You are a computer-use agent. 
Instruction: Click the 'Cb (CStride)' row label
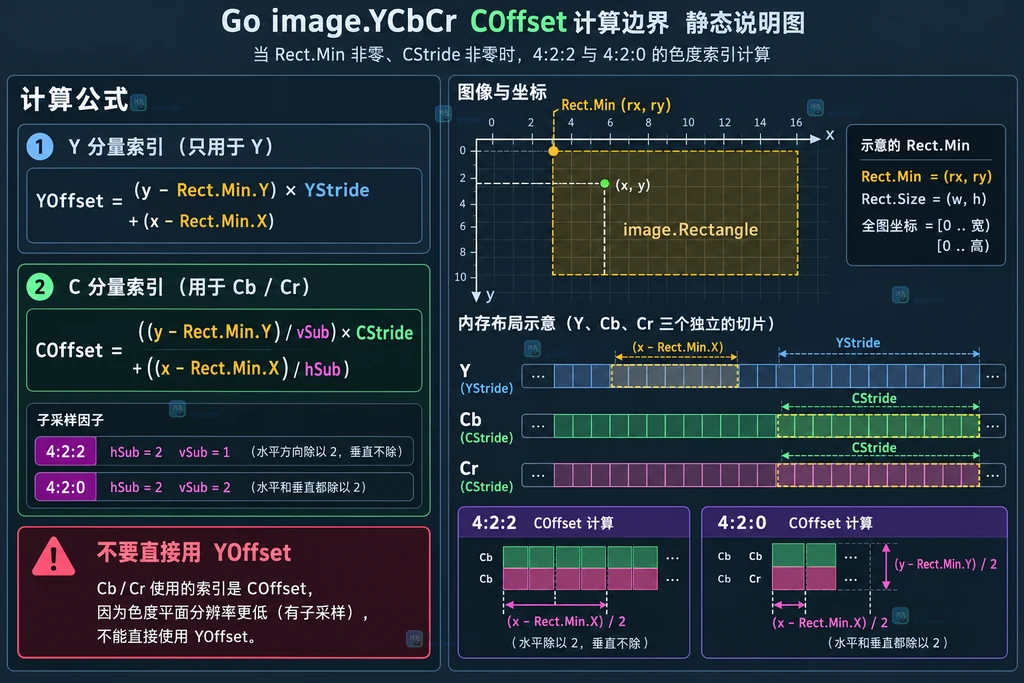click(486, 428)
